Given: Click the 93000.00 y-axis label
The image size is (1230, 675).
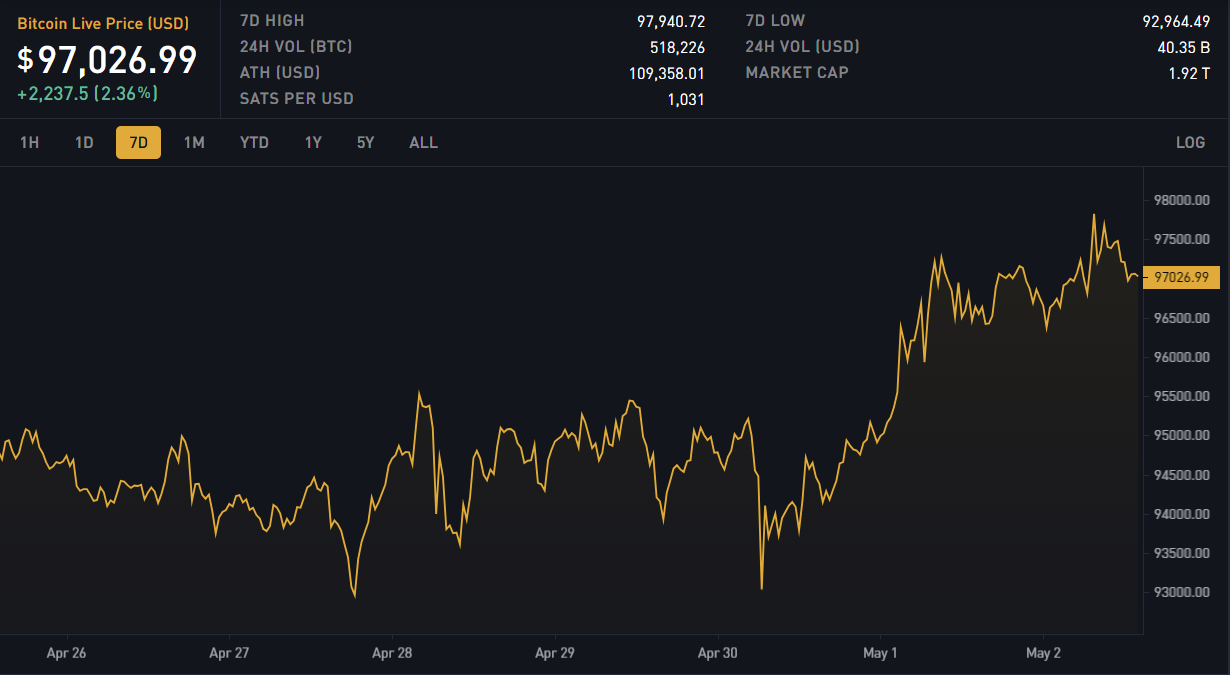Looking at the screenshot, I should pos(1181,592).
